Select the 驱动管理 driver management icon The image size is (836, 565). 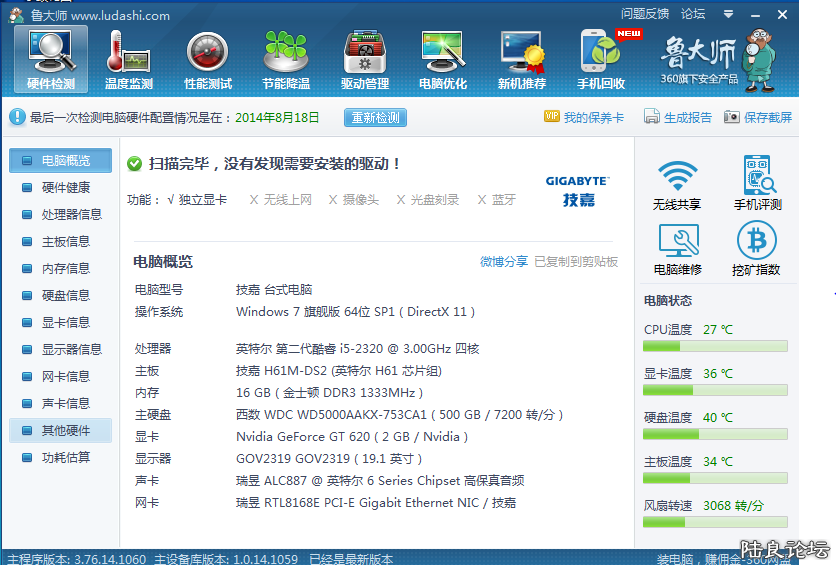(x=365, y=59)
